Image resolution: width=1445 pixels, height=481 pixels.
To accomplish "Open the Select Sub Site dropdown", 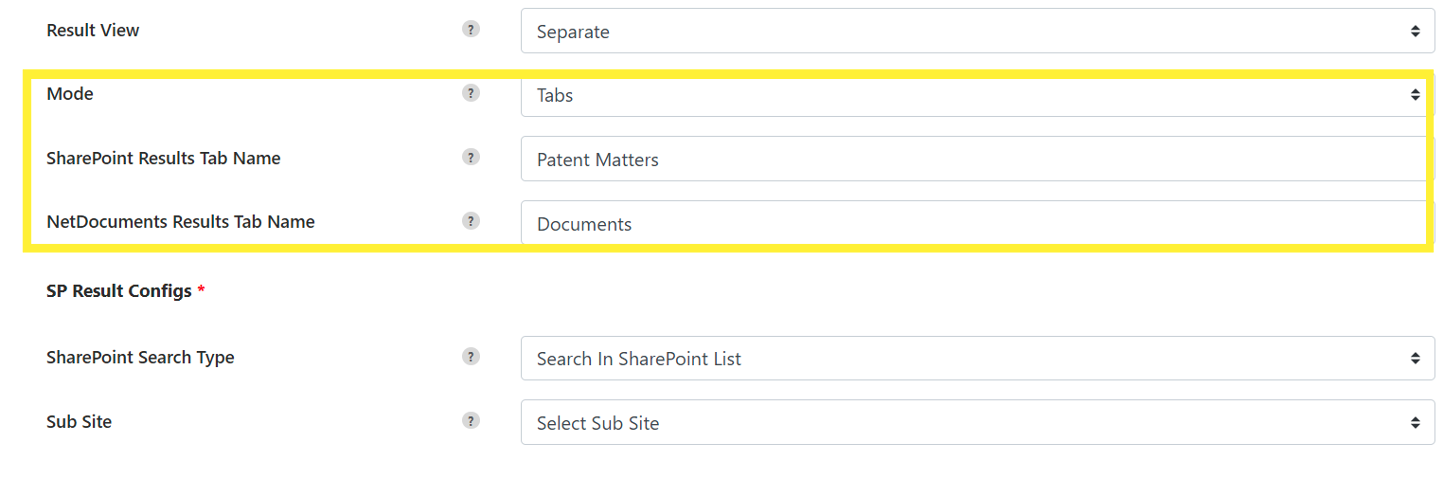I will 978,422.
